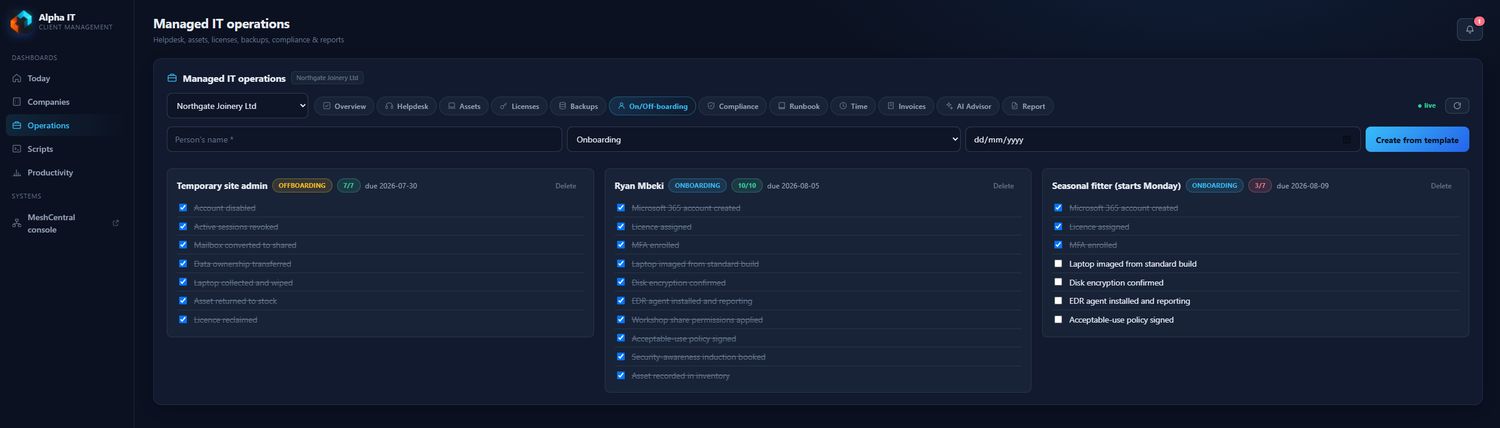Click the external link icon beside MeshCentral
1500x428 pixels.
(115, 223)
